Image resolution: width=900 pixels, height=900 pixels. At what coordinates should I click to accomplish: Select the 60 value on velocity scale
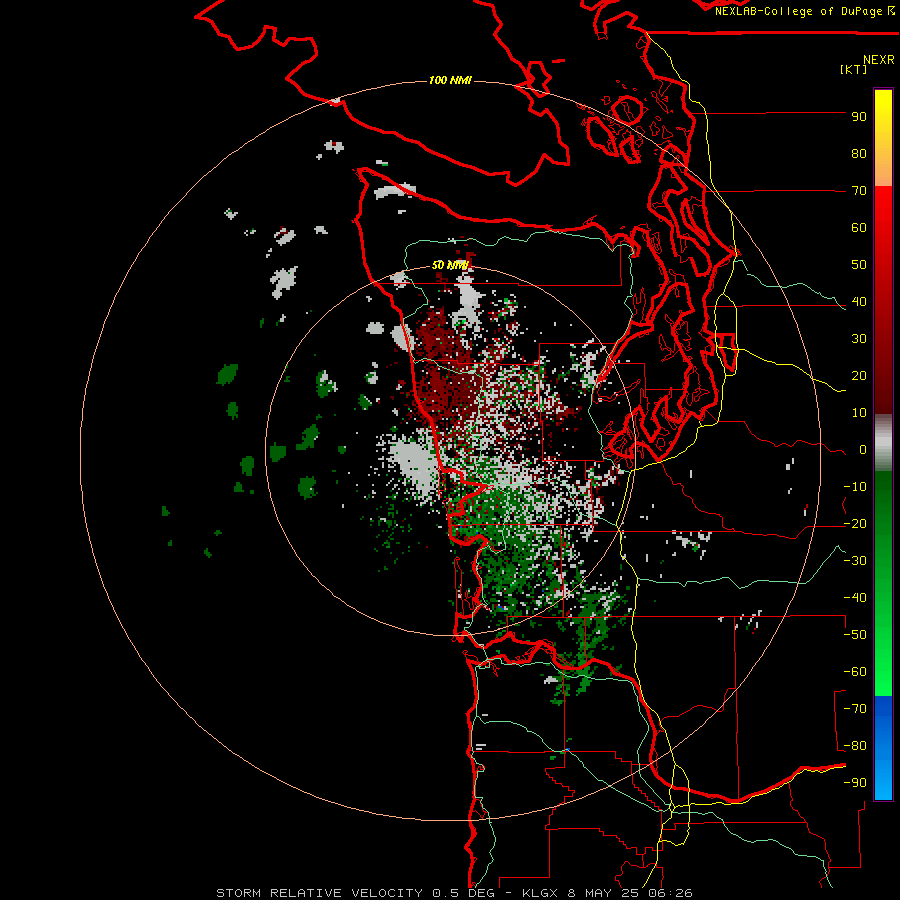coord(859,228)
